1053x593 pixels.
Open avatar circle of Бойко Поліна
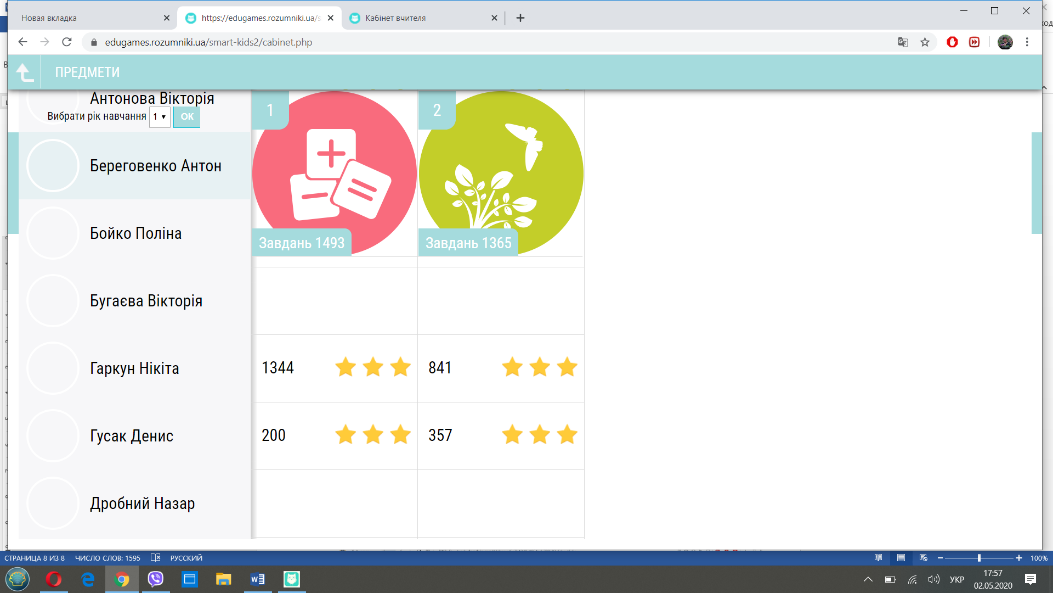point(52,234)
